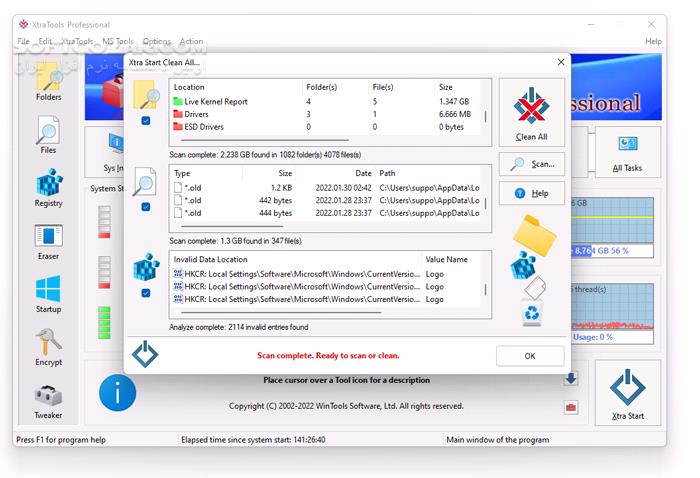Disable the registry scan checkbox

pos(146,293)
